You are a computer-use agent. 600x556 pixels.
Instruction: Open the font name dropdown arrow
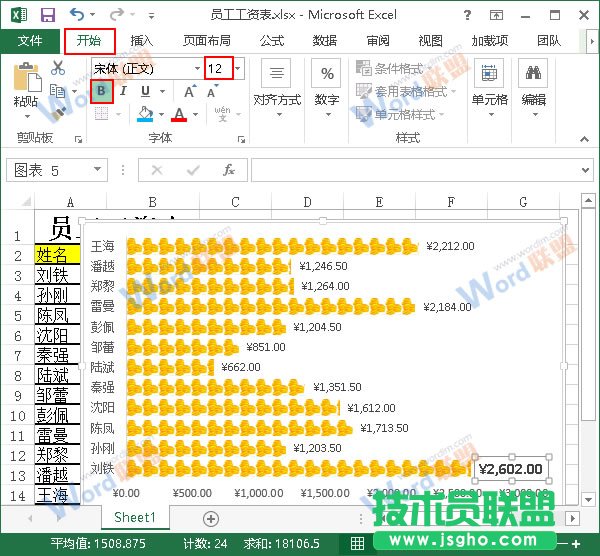coord(197,68)
